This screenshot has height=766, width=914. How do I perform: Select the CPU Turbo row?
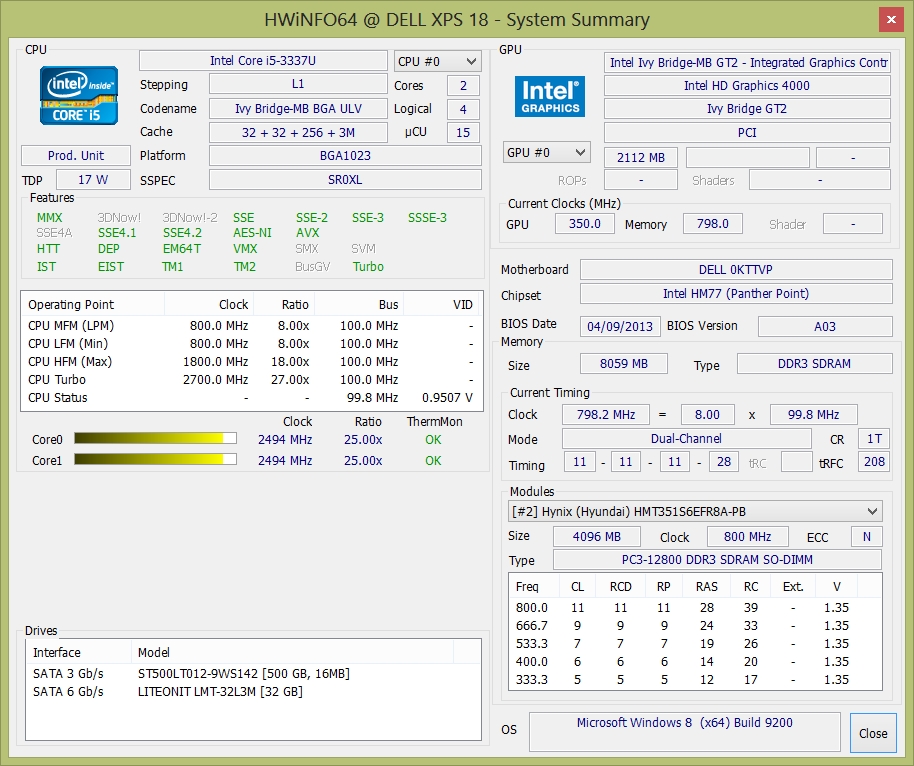(x=252, y=380)
